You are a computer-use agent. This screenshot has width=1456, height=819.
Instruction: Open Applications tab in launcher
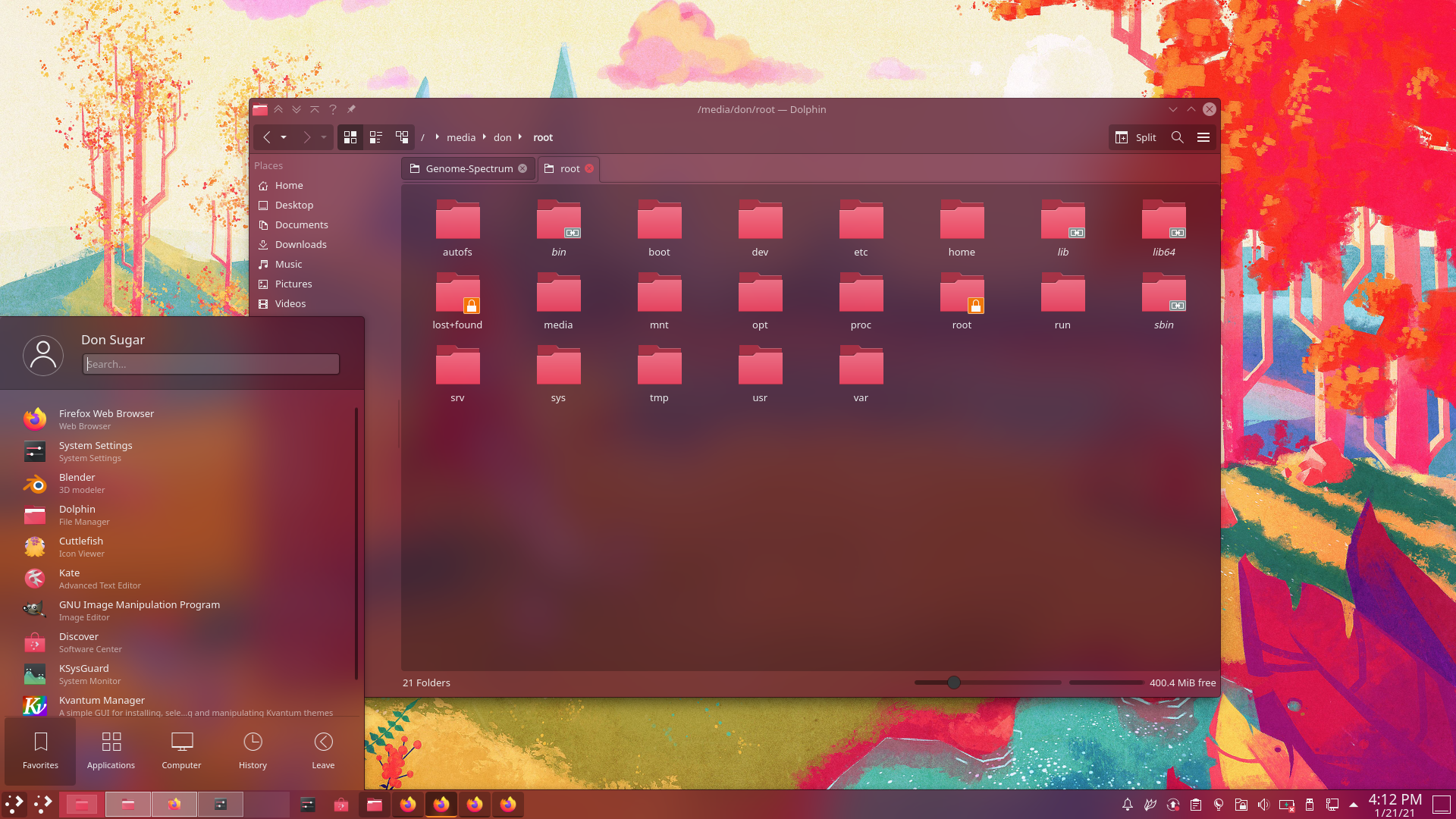click(111, 751)
